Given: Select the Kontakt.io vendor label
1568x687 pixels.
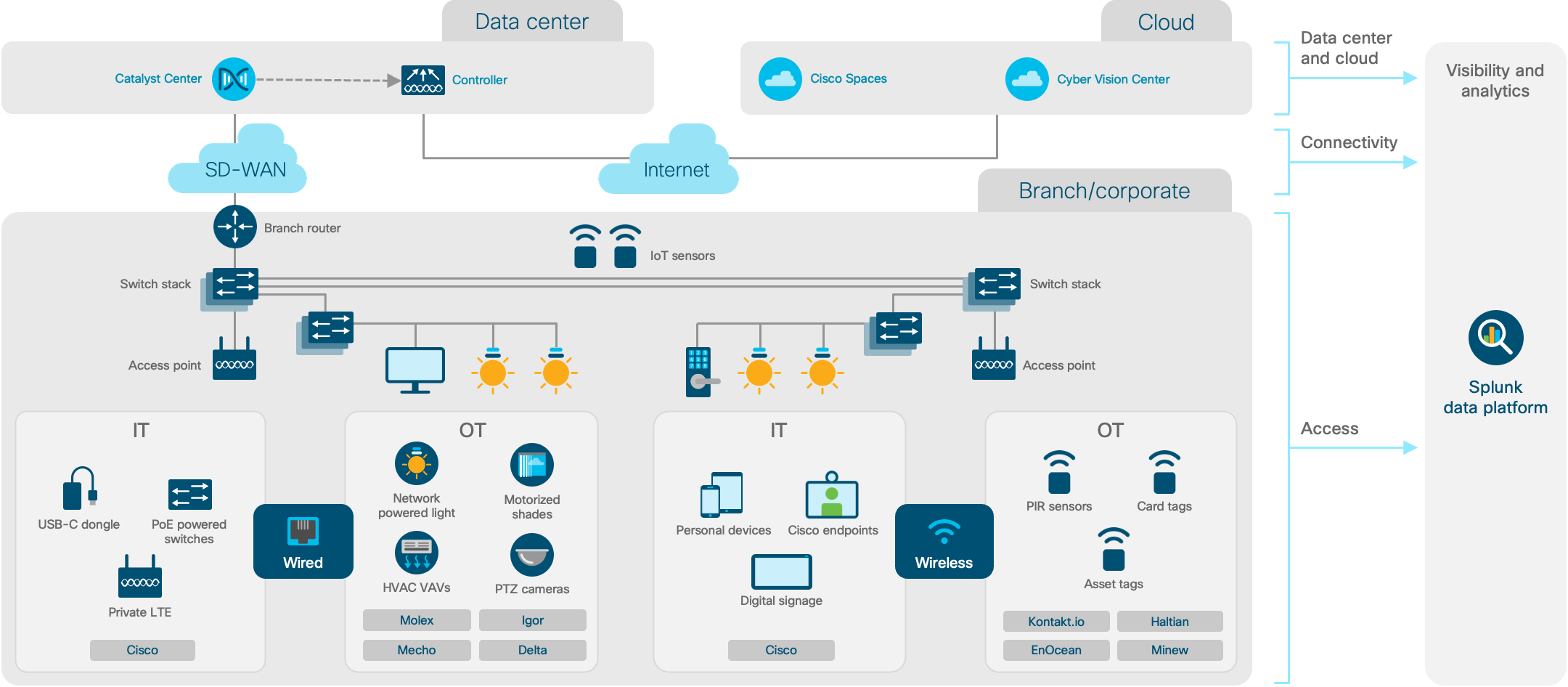Looking at the screenshot, I should (1056, 622).
